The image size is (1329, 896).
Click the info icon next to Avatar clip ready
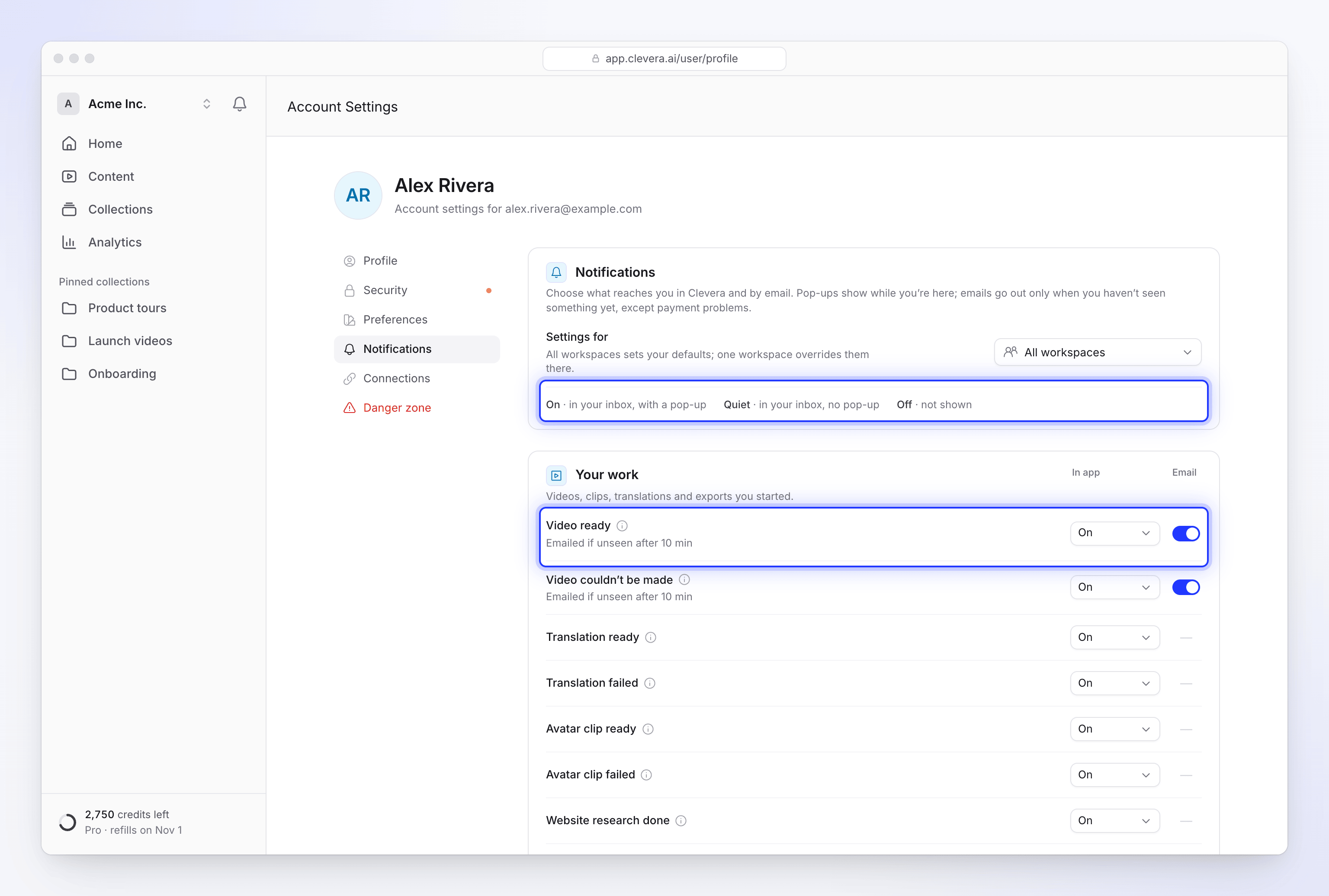648,729
